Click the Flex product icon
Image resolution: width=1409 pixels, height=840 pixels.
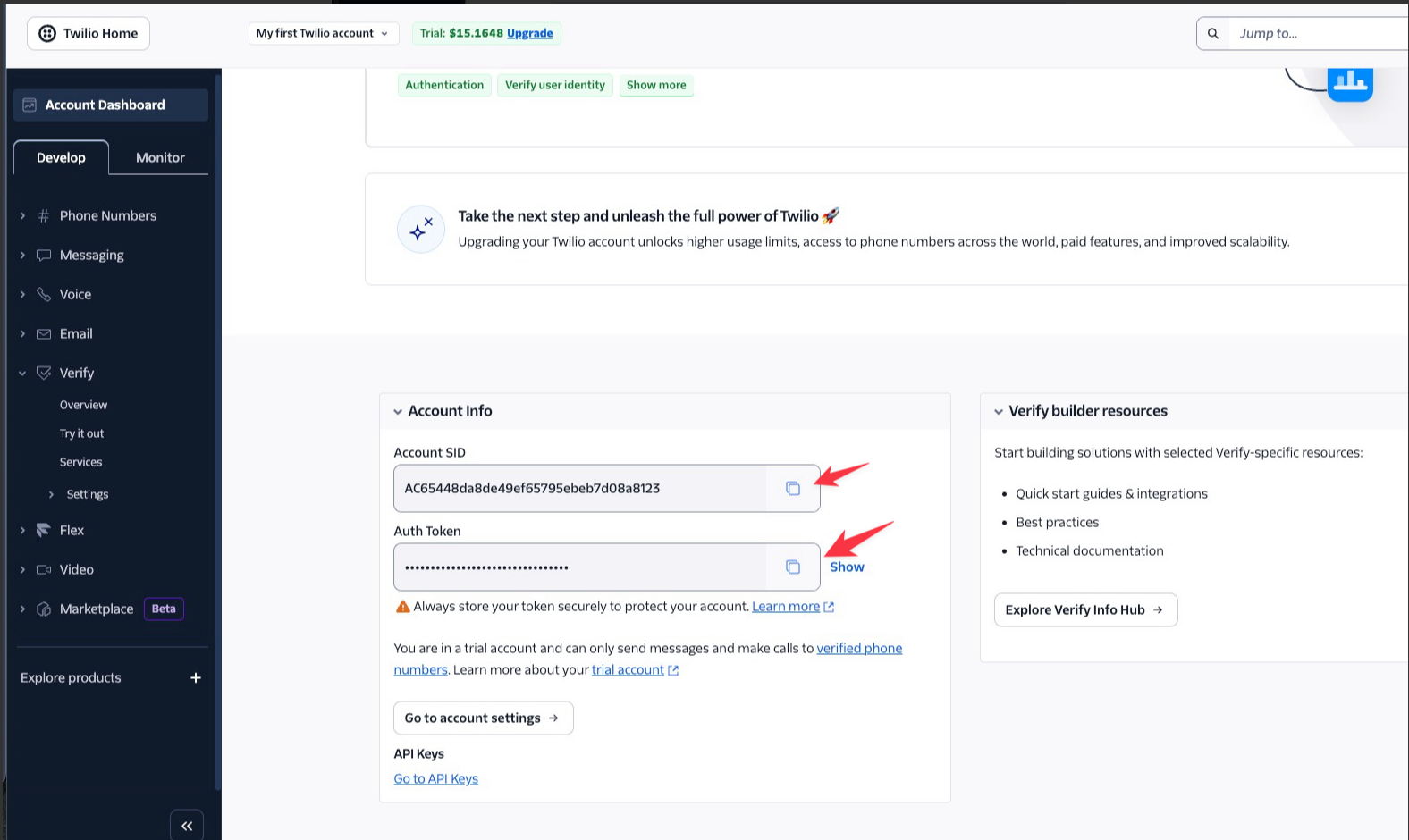(43, 530)
